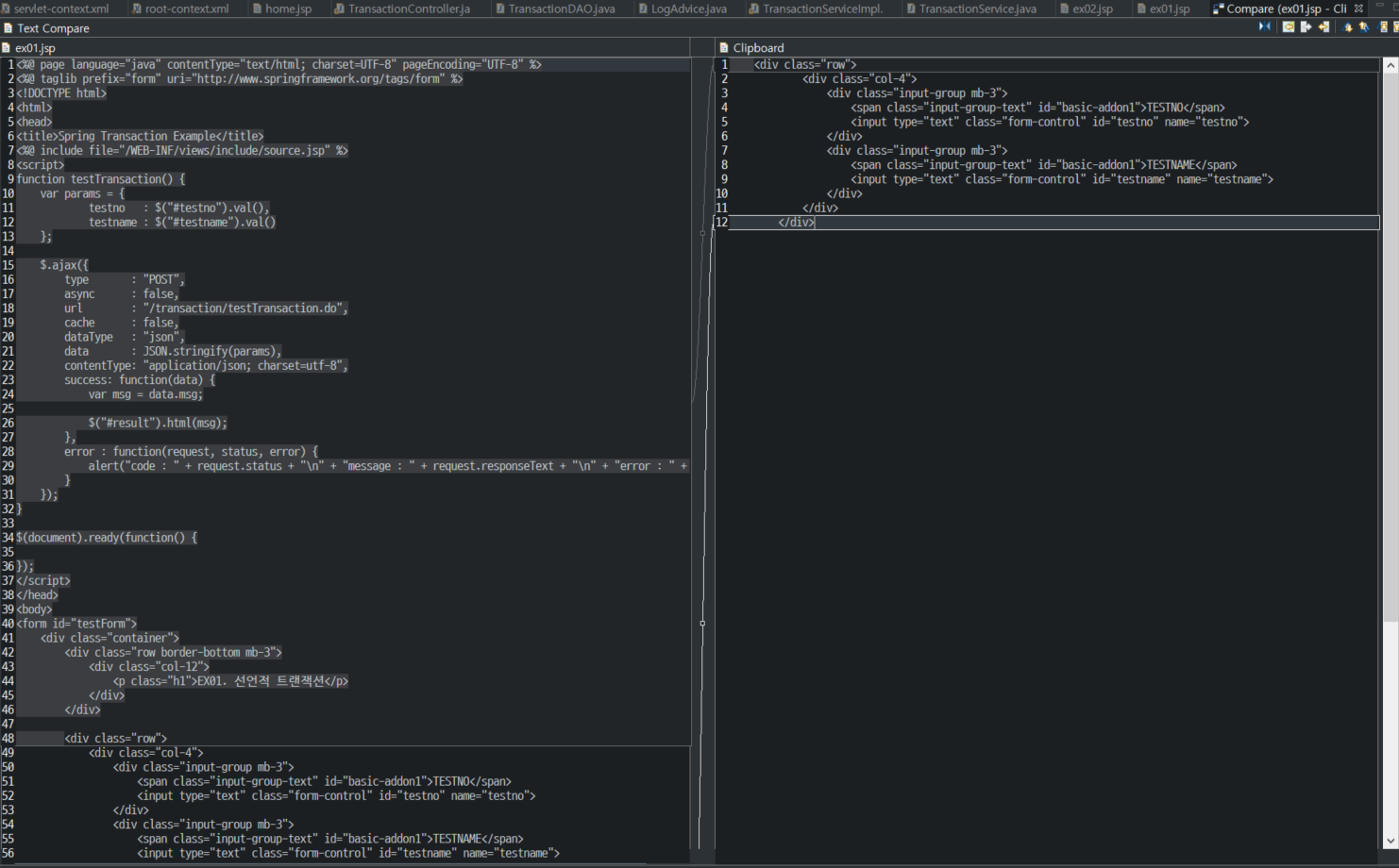
Task: Click the 'ex01.jsp' left pane title
Action: [35, 47]
